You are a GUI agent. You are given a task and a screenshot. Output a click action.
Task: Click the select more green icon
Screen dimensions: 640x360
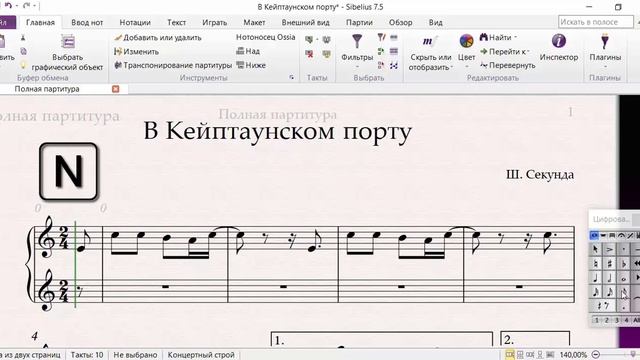(x=381, y=51)
